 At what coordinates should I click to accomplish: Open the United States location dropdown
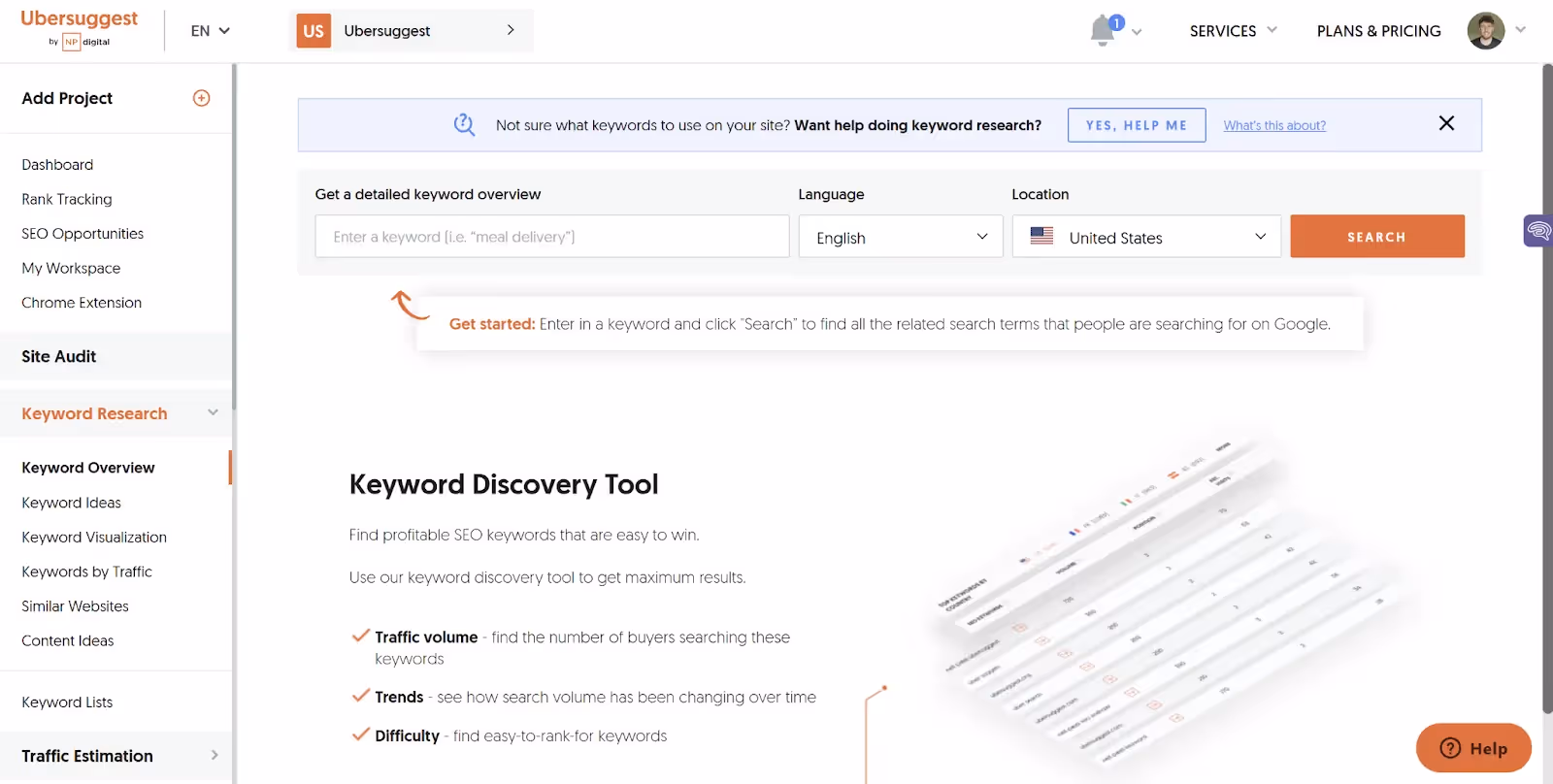1146,237
